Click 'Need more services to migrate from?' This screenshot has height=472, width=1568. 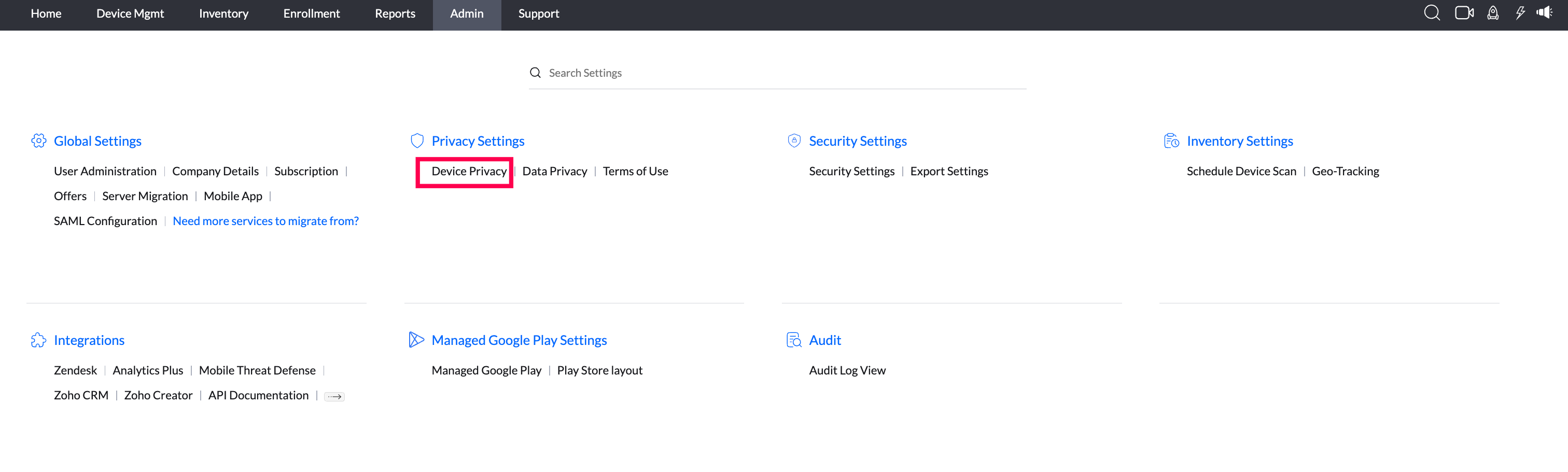[x=265, y=221]
